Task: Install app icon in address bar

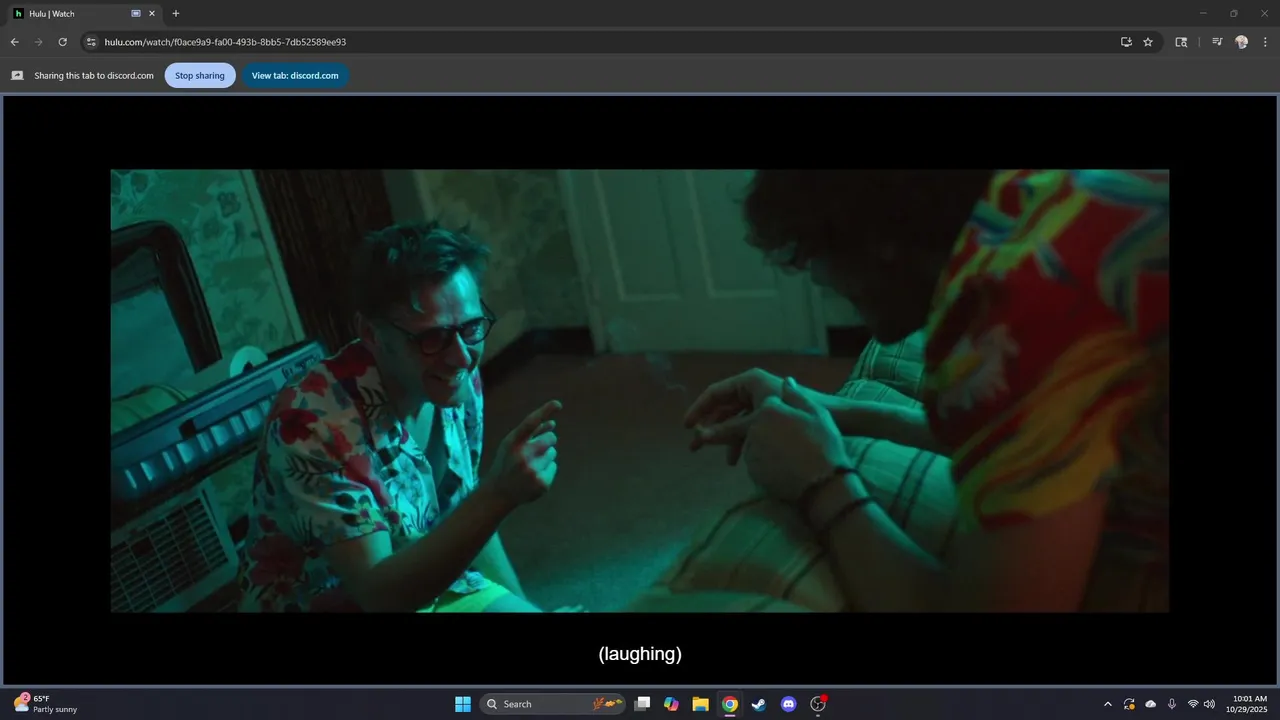Action: click(x=1126, y=42)
